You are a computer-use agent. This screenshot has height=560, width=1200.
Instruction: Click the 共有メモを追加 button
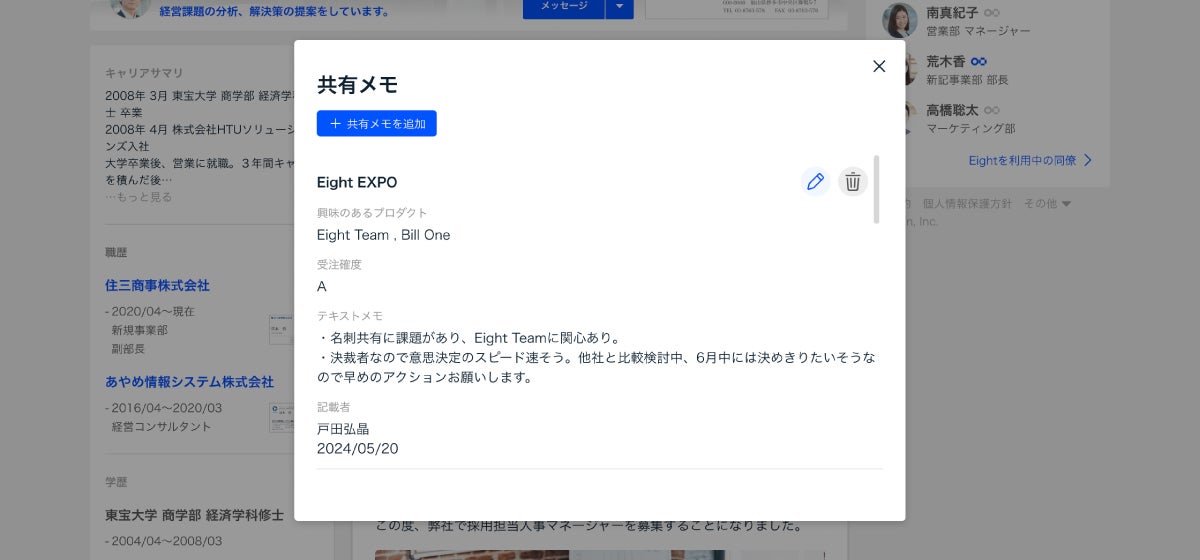377,123
